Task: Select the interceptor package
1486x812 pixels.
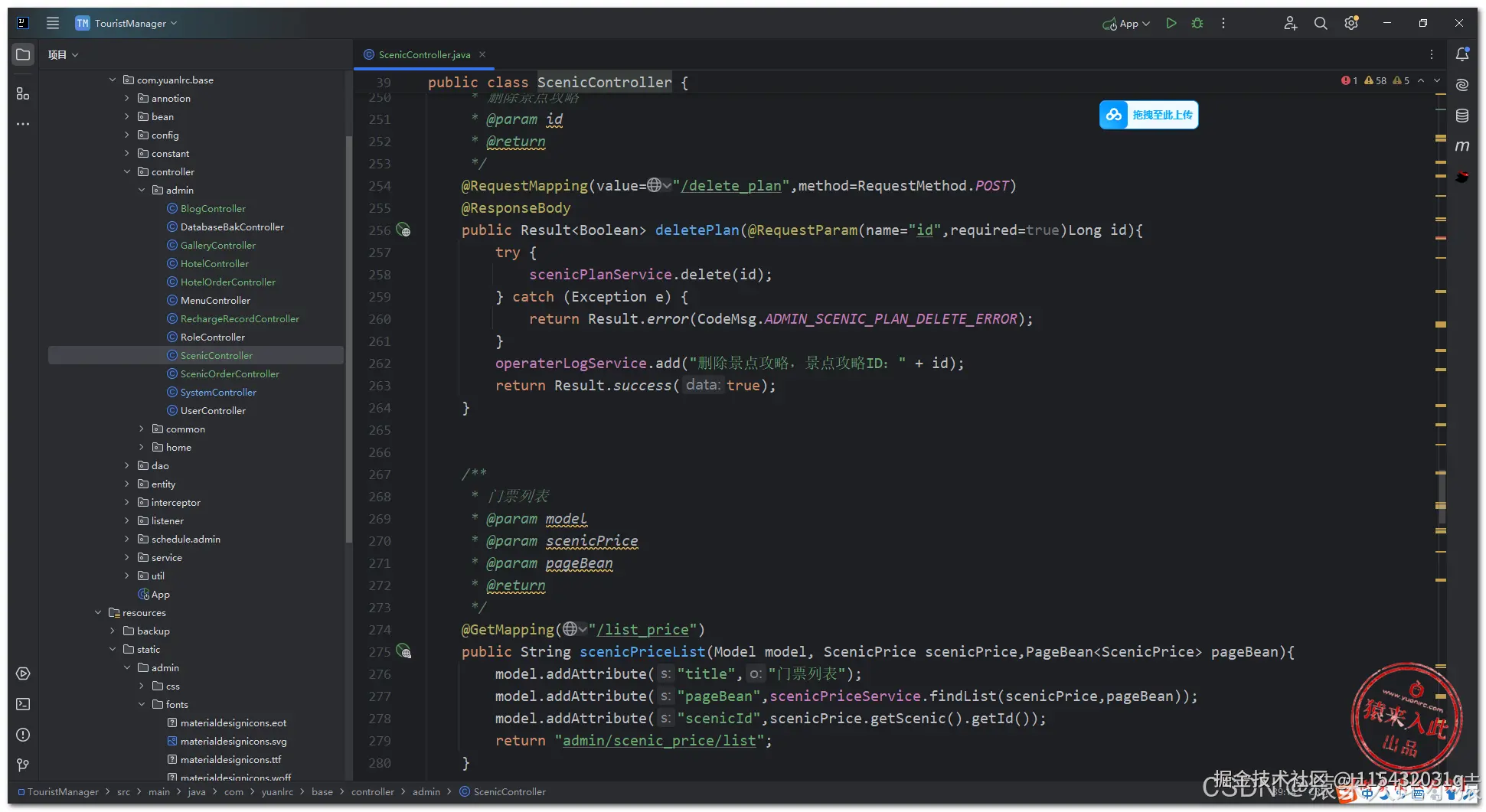Action: pos(175,502)
